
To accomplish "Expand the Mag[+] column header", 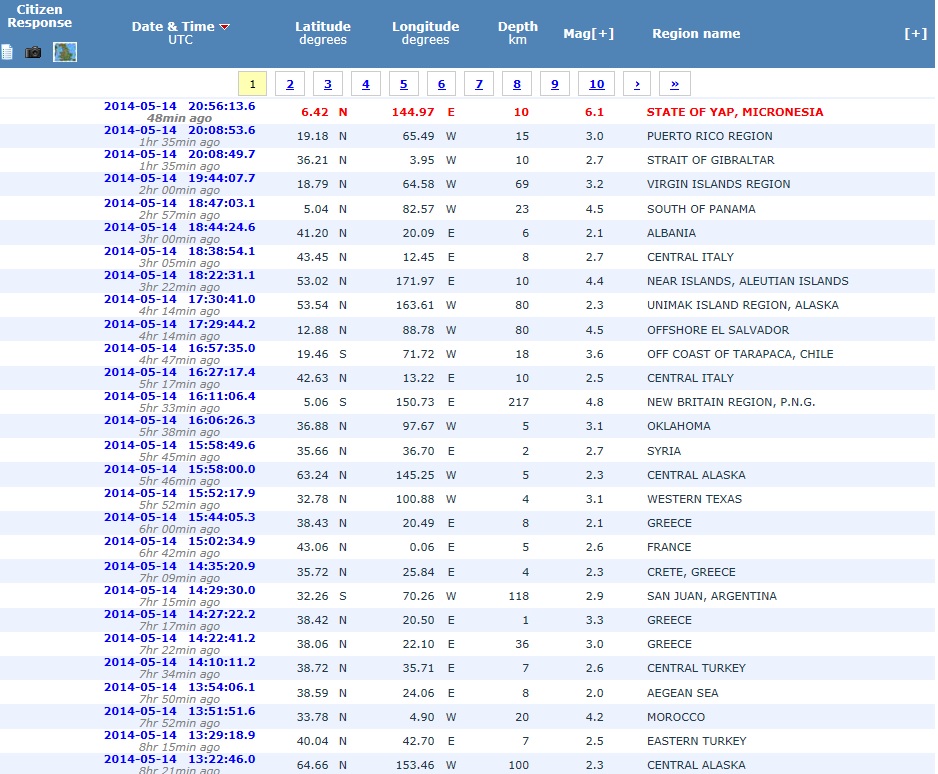I will click(589, 33).
